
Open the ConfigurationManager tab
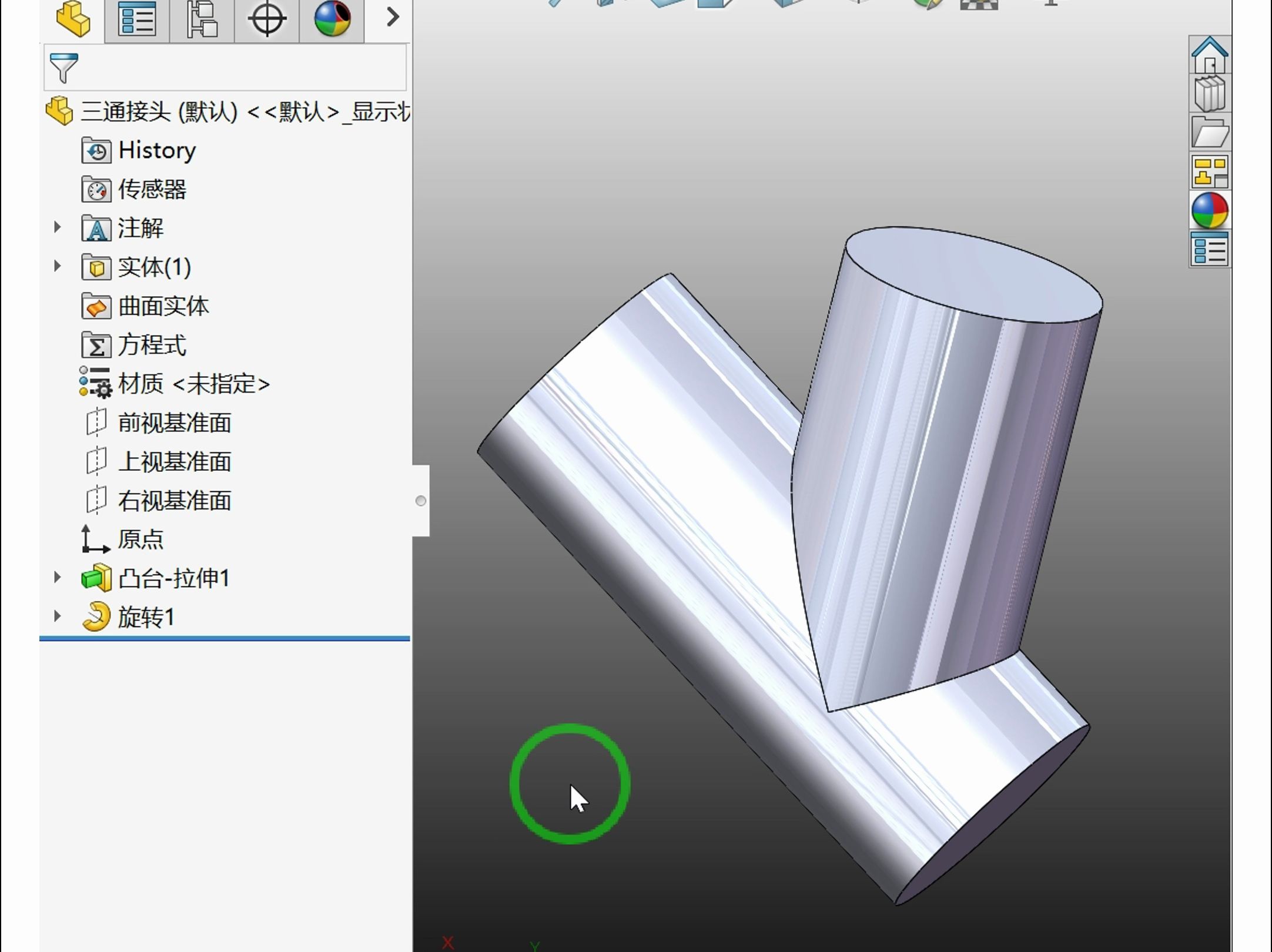click(x=202, y=19)
